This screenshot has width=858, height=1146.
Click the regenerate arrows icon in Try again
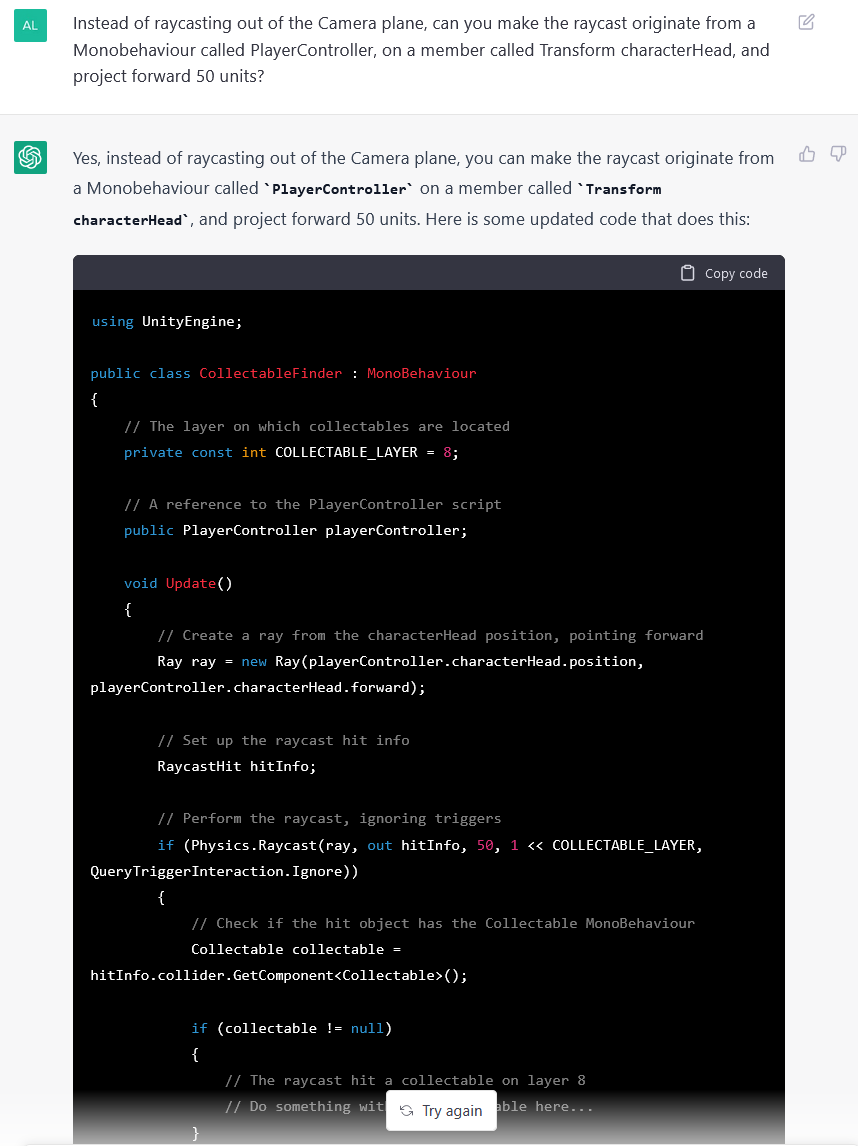407,1111
